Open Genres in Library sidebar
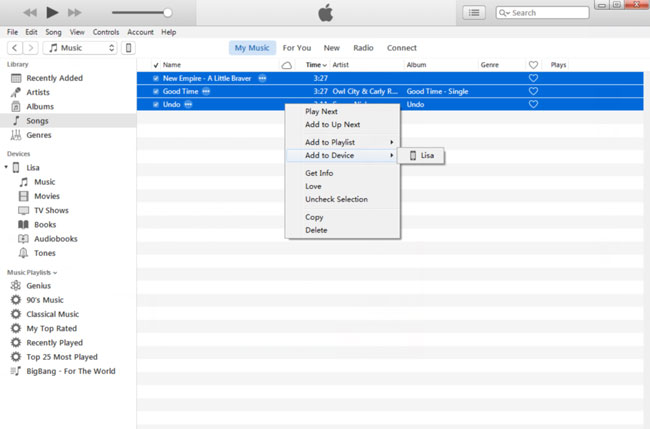The width and height of the screenshot is (650, 429). pyautogui.click(x=39, y=135)
